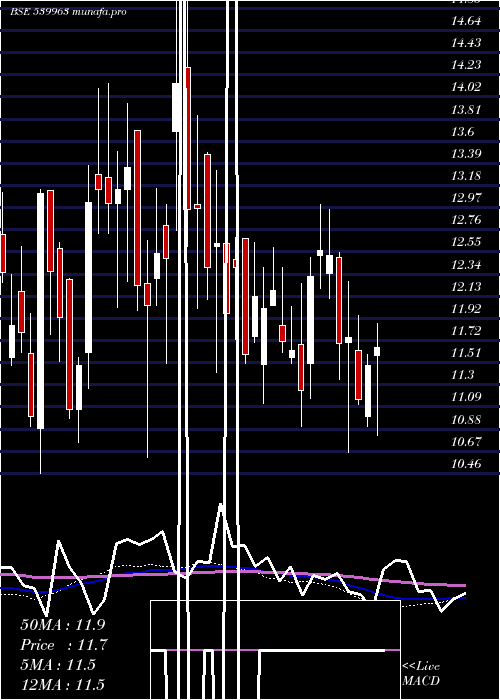Click the 14.23 price axis label

[x=467, y=65]
